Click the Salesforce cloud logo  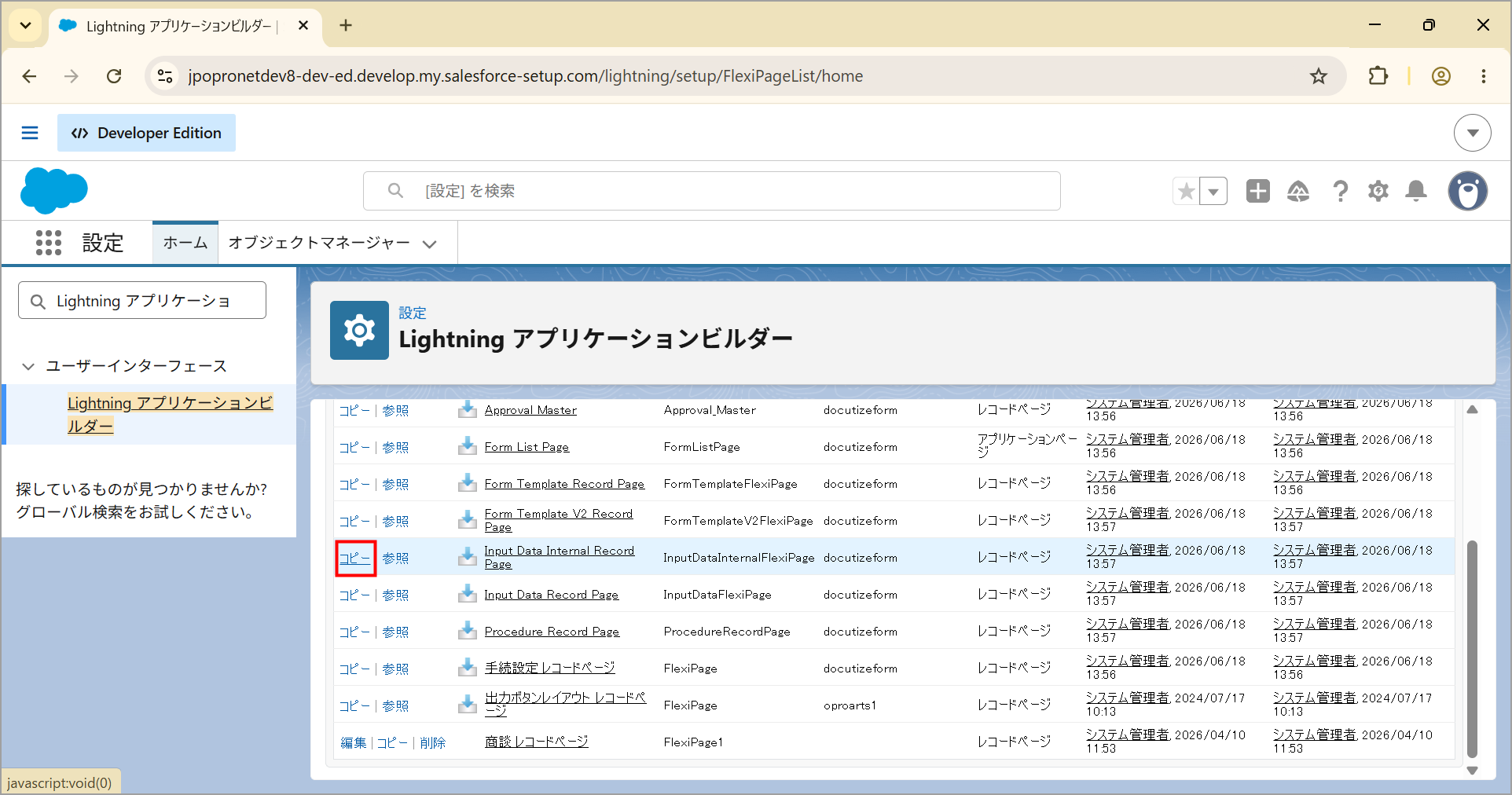coord(53,190)
